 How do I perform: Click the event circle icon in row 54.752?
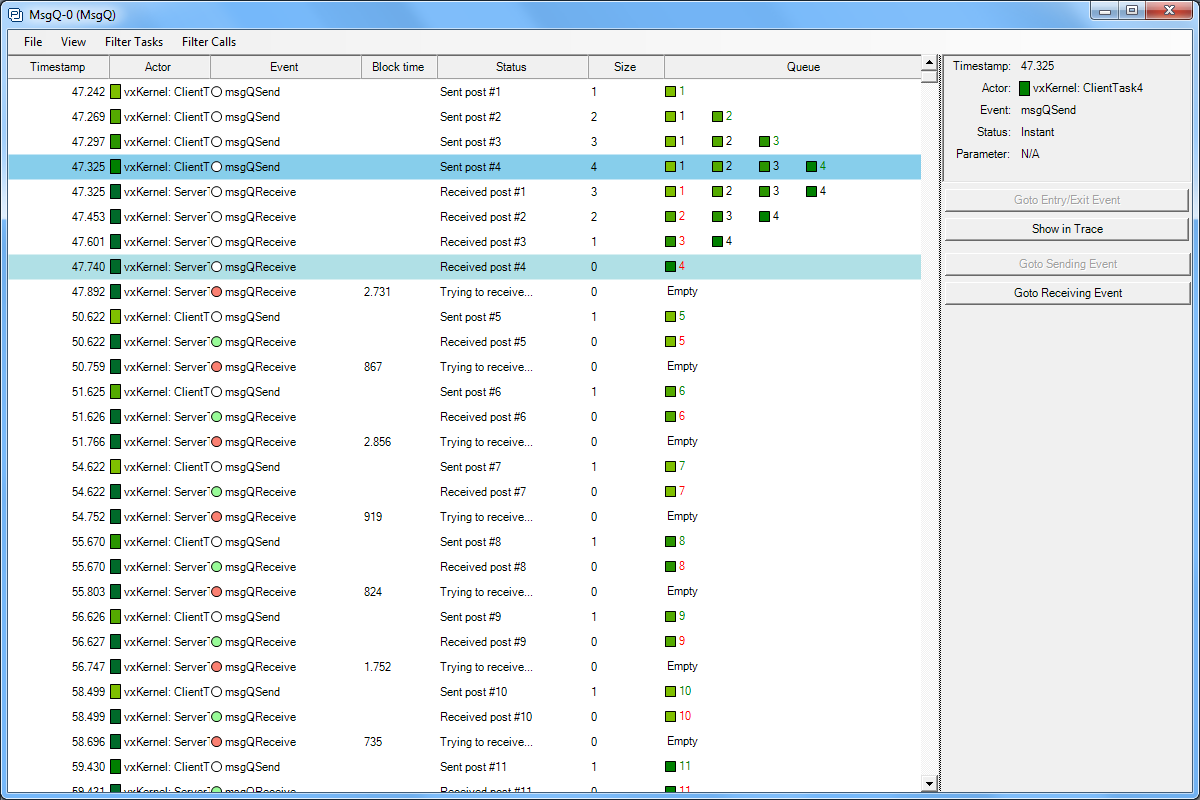(217, 517)
